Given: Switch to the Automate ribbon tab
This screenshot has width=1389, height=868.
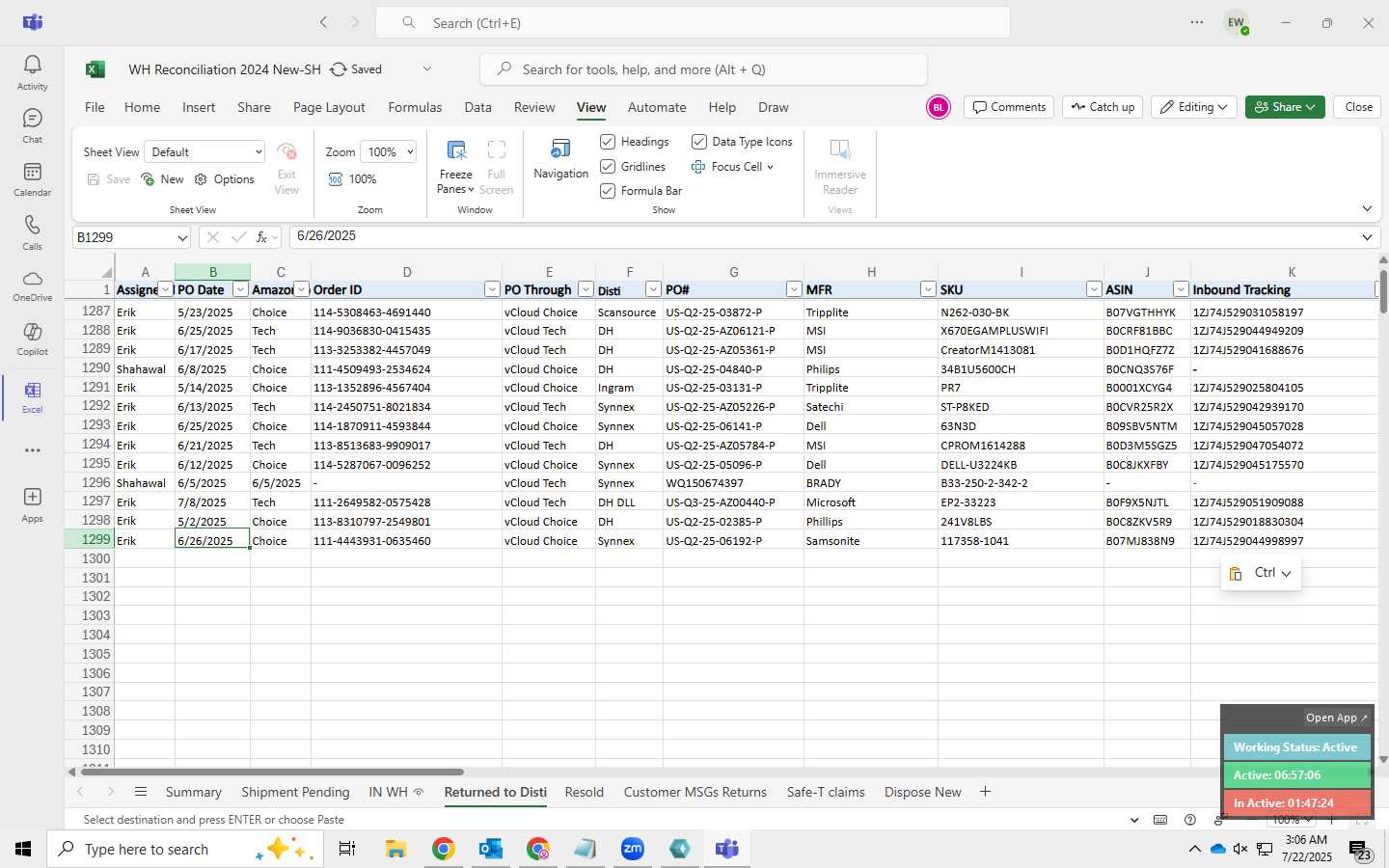Looking at the screenshot, I should pos(657,107).
